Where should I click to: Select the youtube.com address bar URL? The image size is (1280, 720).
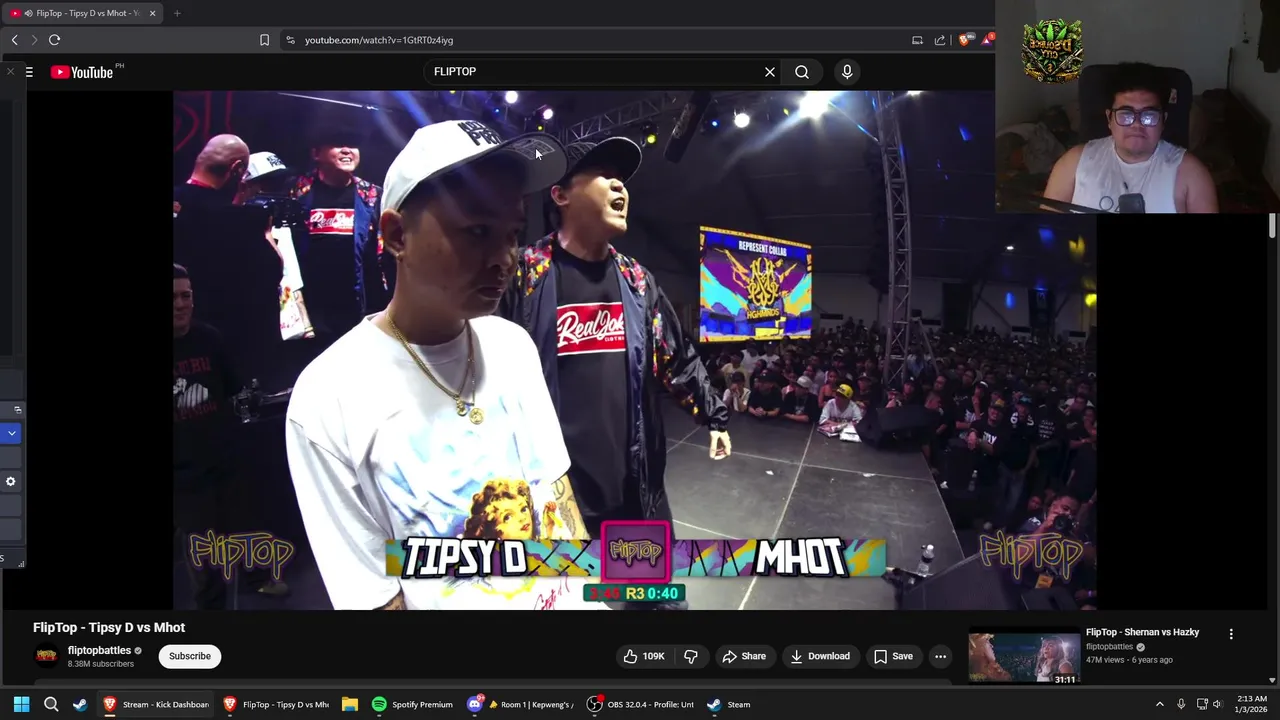pos(379,40)
